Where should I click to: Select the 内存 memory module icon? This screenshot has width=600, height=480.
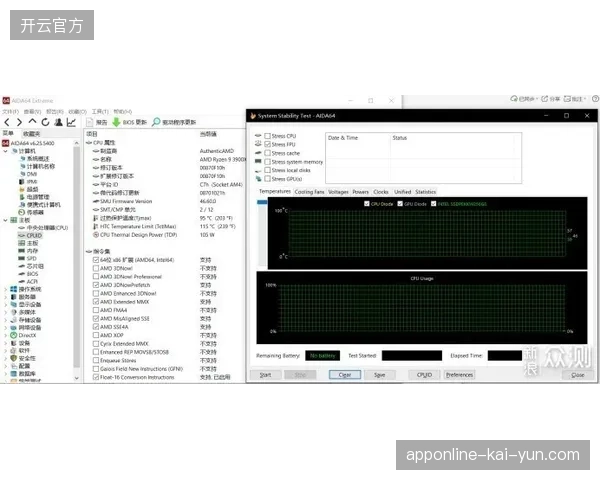tap(22, 251)
